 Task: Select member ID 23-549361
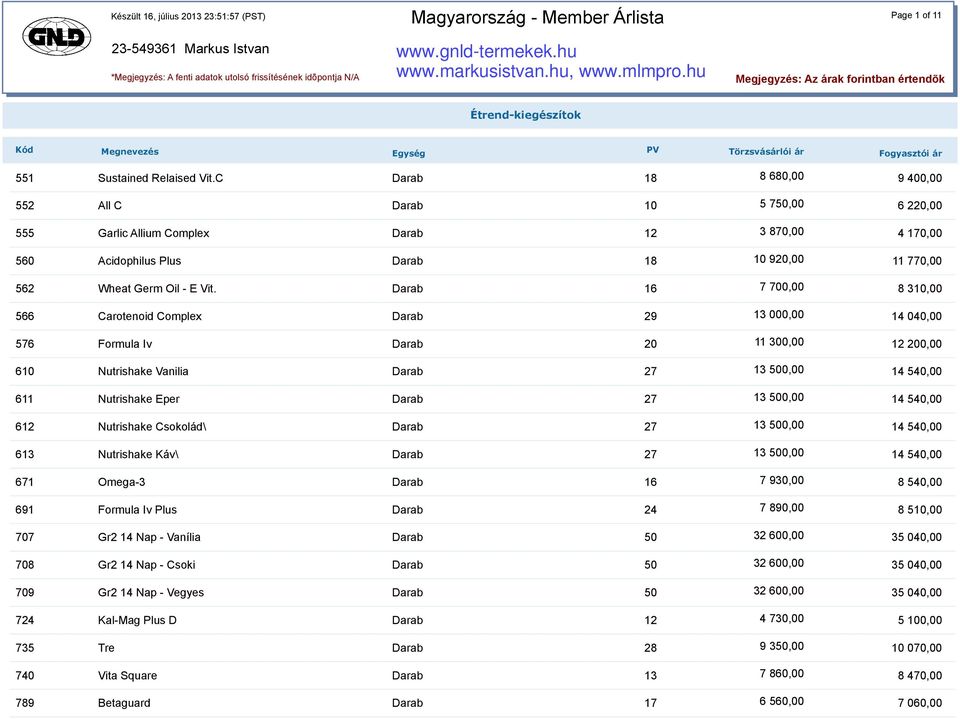pyautogui.click(x=144, y=49)
